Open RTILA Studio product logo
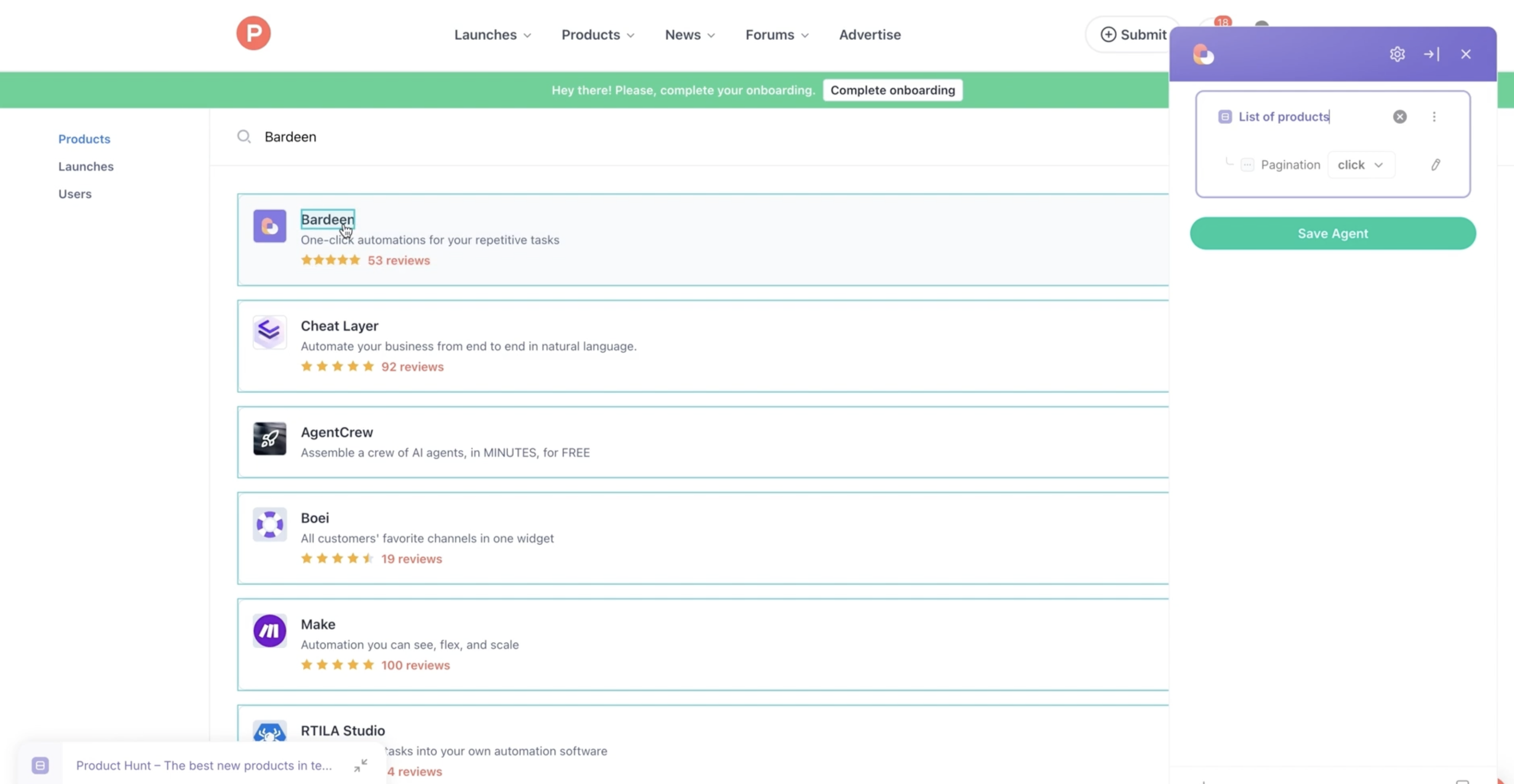 click(270, 732)
